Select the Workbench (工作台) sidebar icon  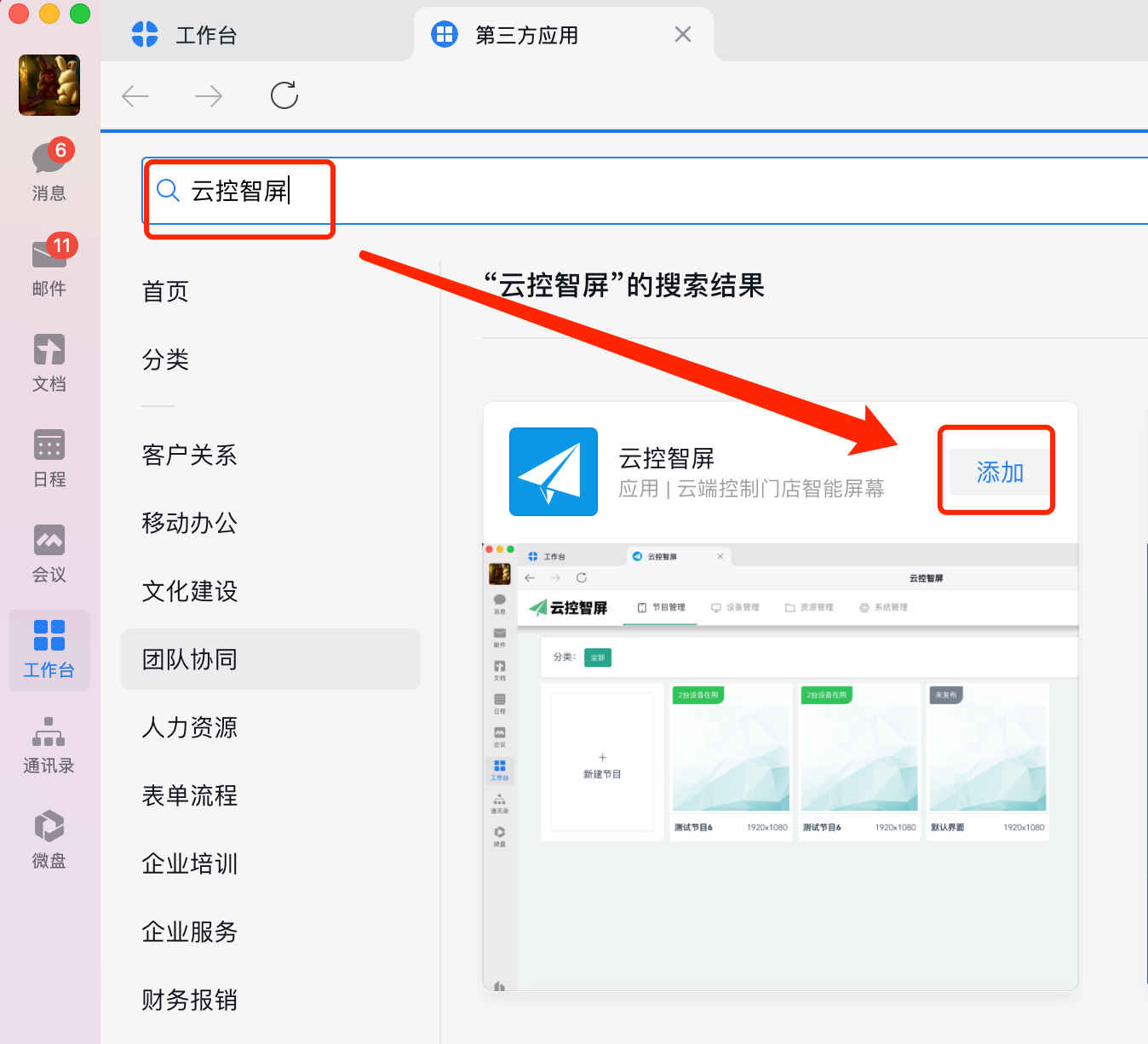tap(49, 649)
